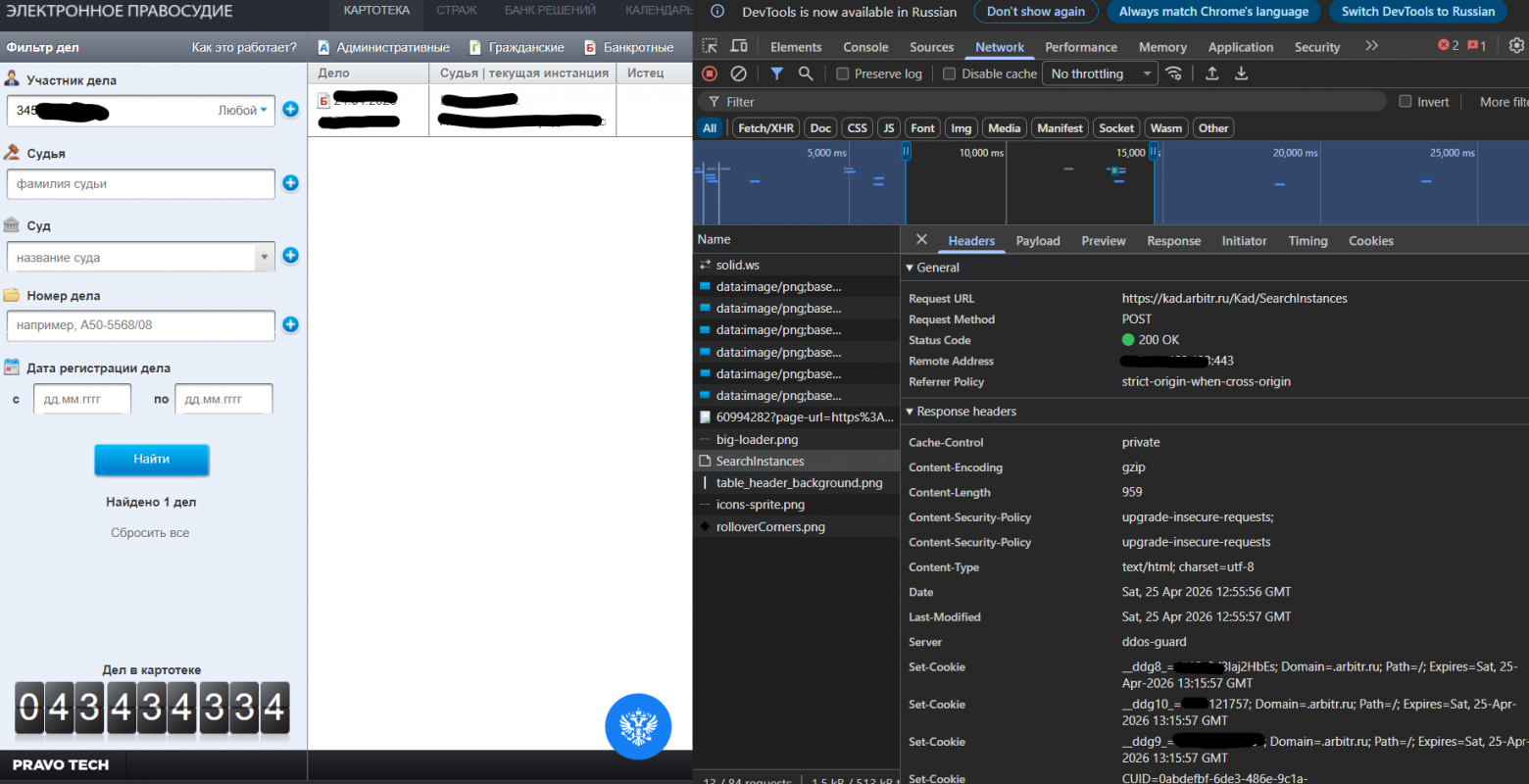Open the network request filter funnel
The image size is (1529, 784).
click(776, 73)
